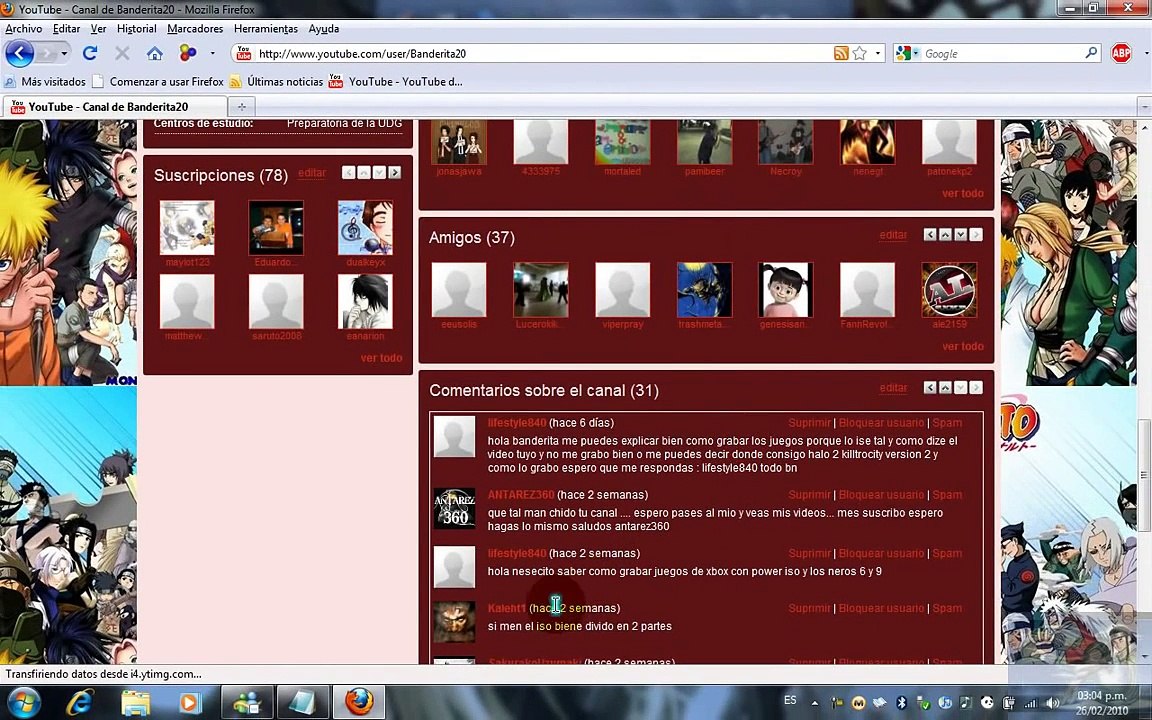This screenshot has height=720, width=1152.
Task: Mark Kaleht1's comment as Spam
Action: click(947, 608)
